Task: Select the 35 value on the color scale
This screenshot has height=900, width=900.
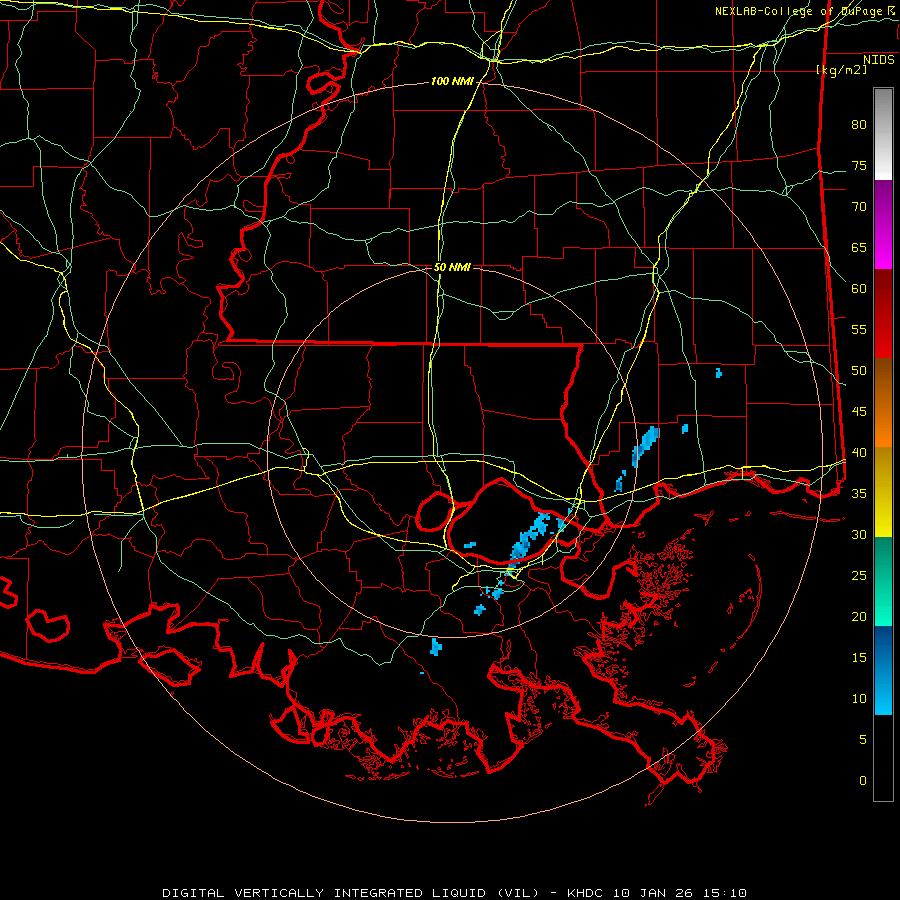Action: point(859,494)
